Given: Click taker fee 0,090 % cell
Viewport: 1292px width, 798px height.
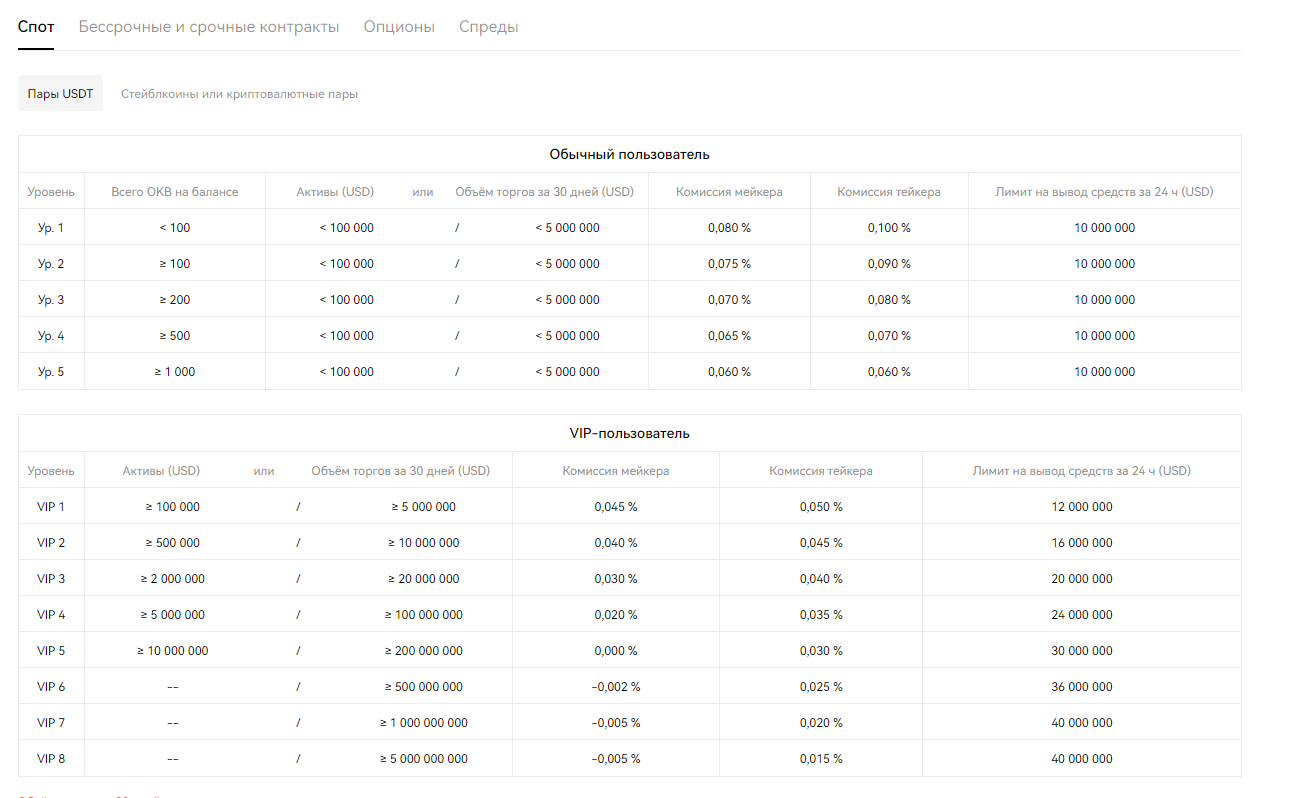Looking at the screenshot, I should click(x=889, y=264).
